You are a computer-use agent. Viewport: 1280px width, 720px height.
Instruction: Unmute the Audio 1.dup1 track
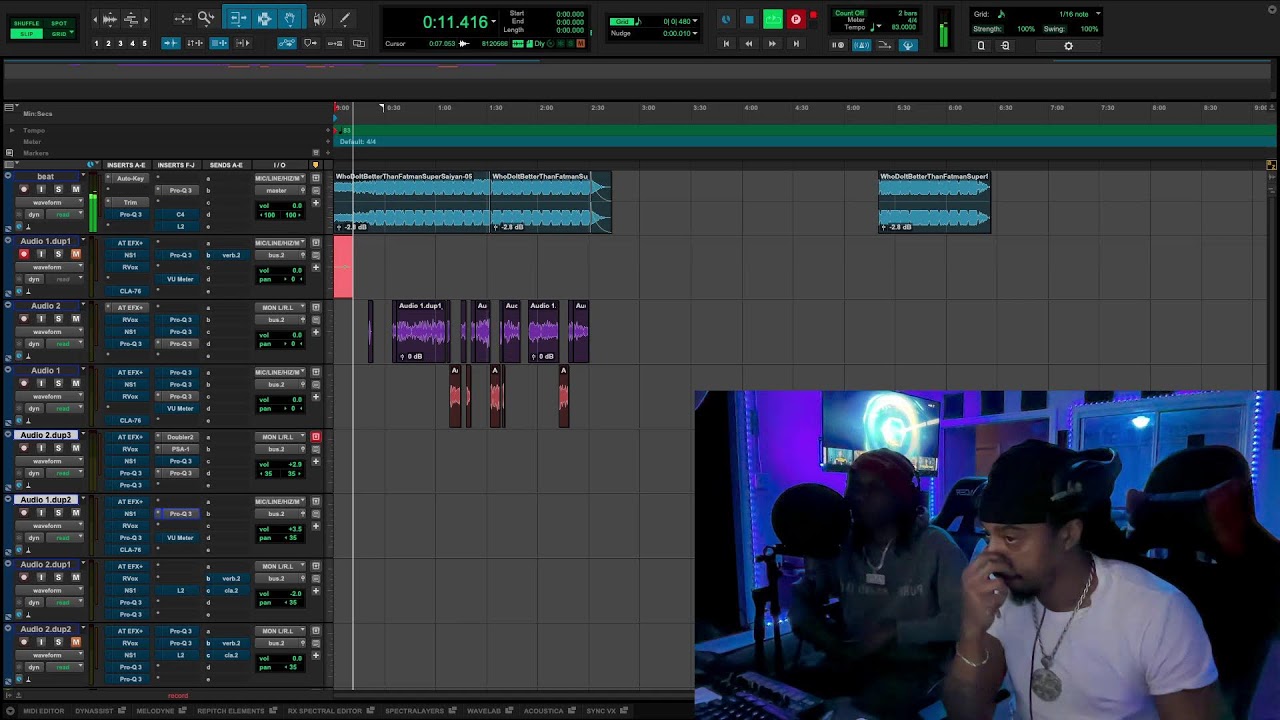coord(75,254)
